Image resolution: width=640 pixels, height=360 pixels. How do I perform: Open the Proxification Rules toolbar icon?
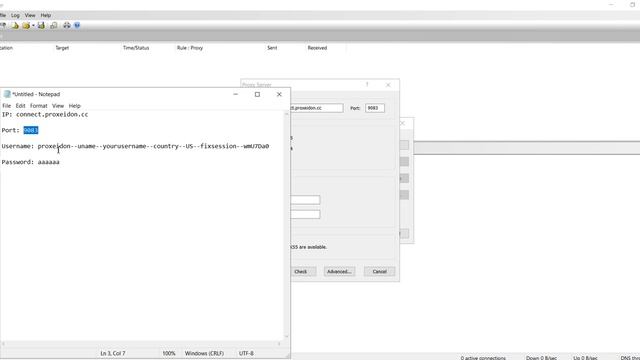(15, 25)
